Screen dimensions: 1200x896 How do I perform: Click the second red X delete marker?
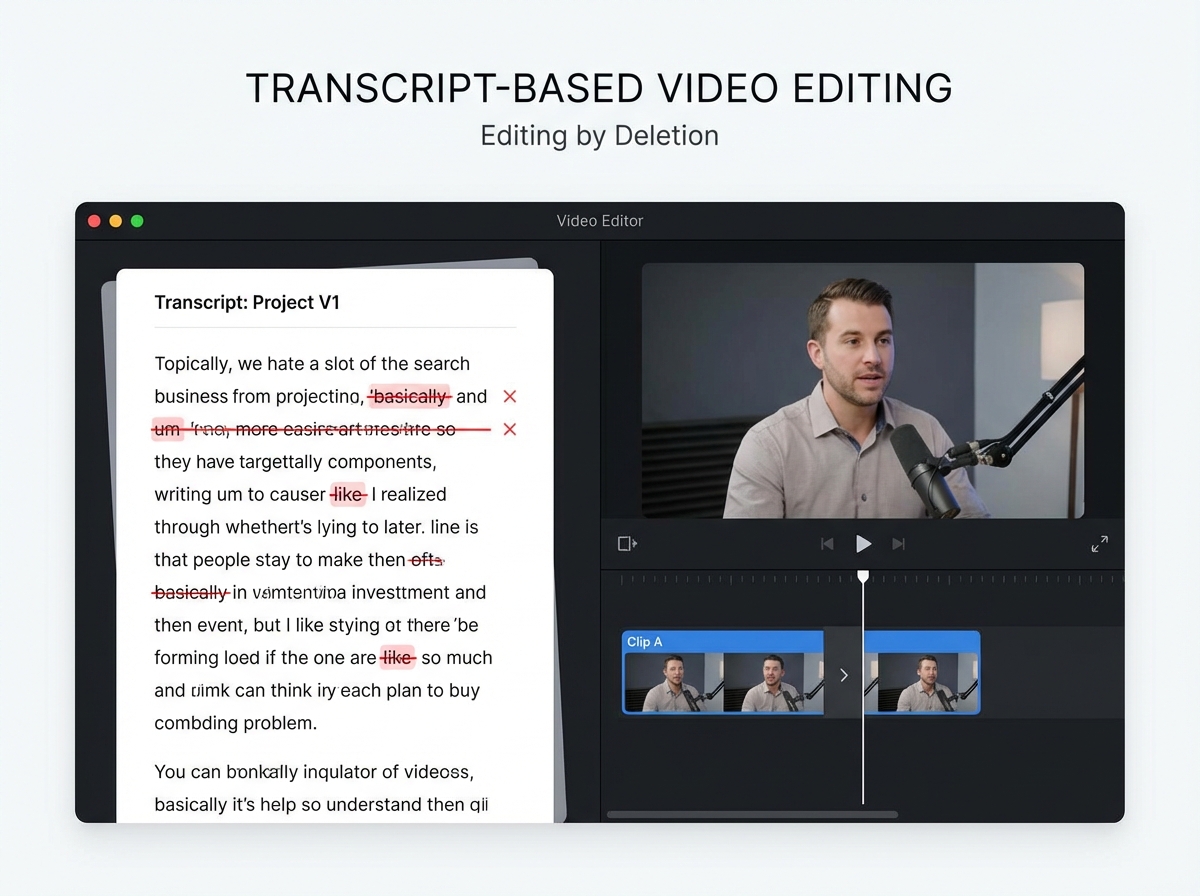[x=510, y=429]
